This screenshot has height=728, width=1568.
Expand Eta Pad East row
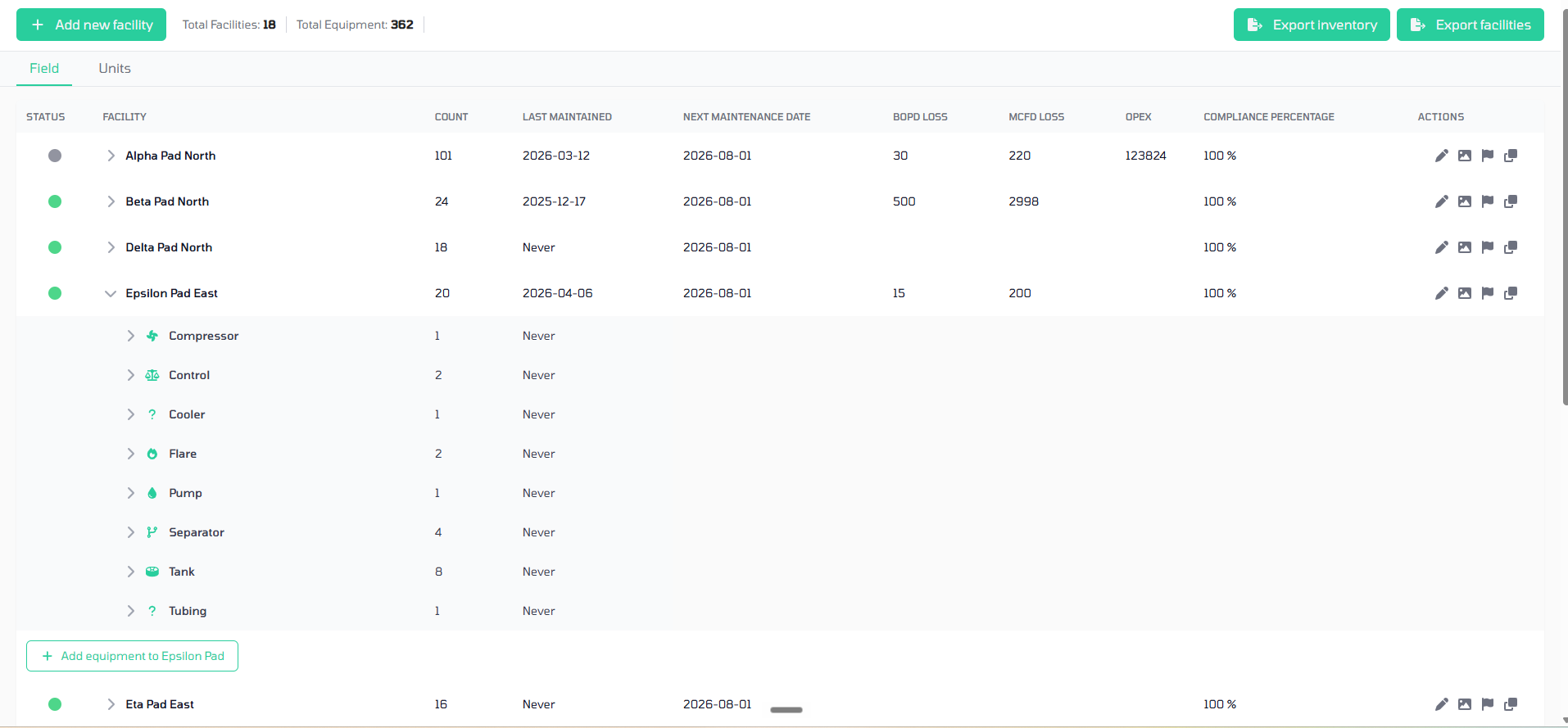[111, 704]
